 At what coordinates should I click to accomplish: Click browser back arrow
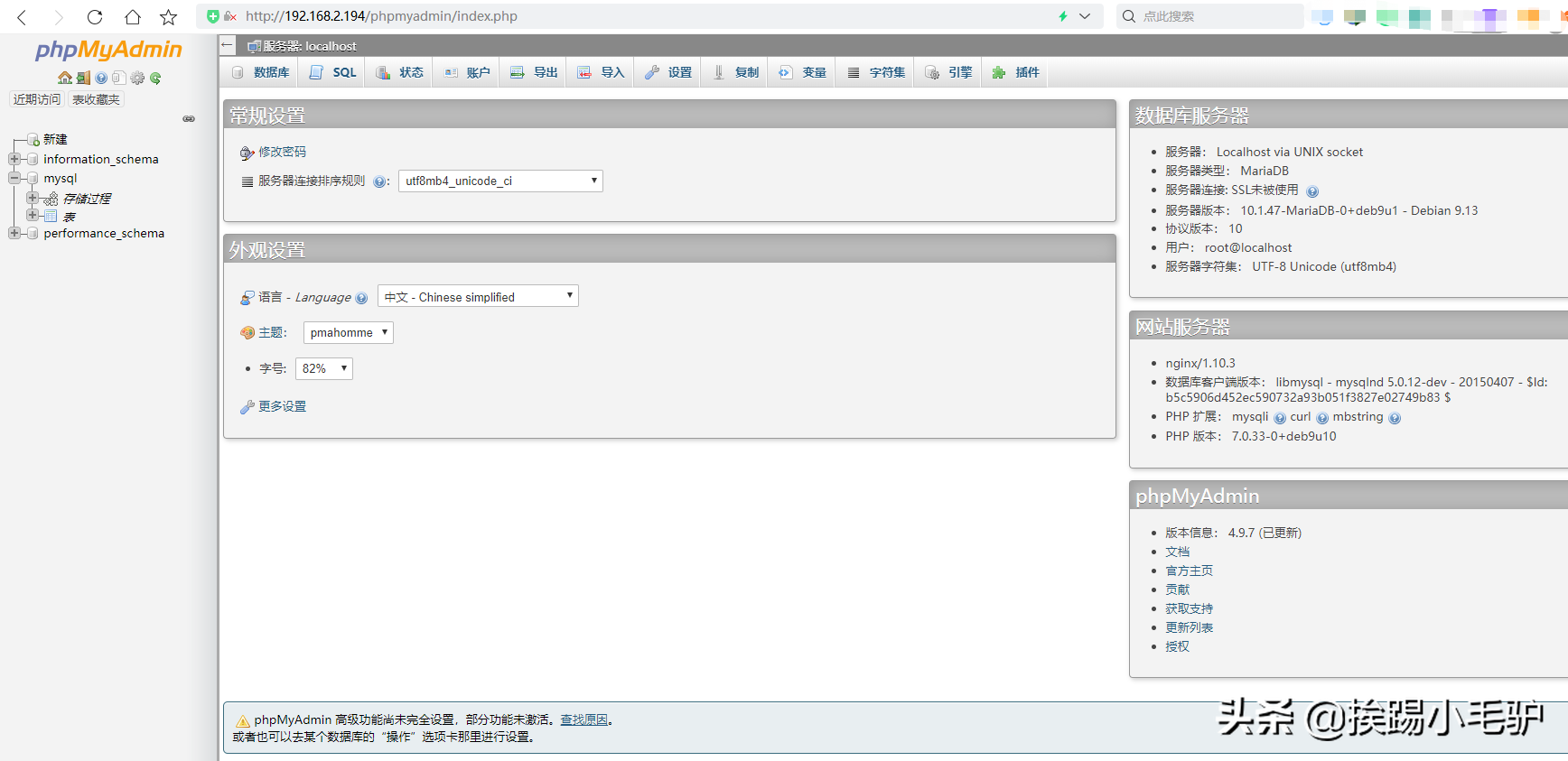pyautogui.click(x=23, y=16)
